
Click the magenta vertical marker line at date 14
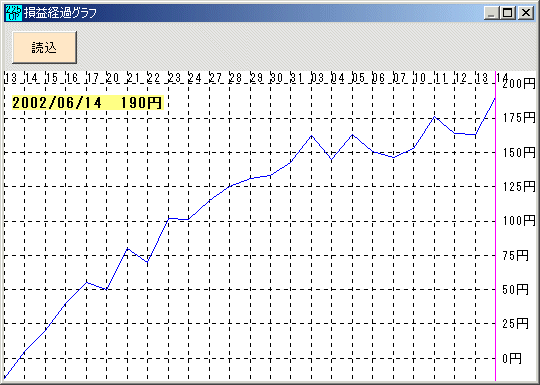495,226
